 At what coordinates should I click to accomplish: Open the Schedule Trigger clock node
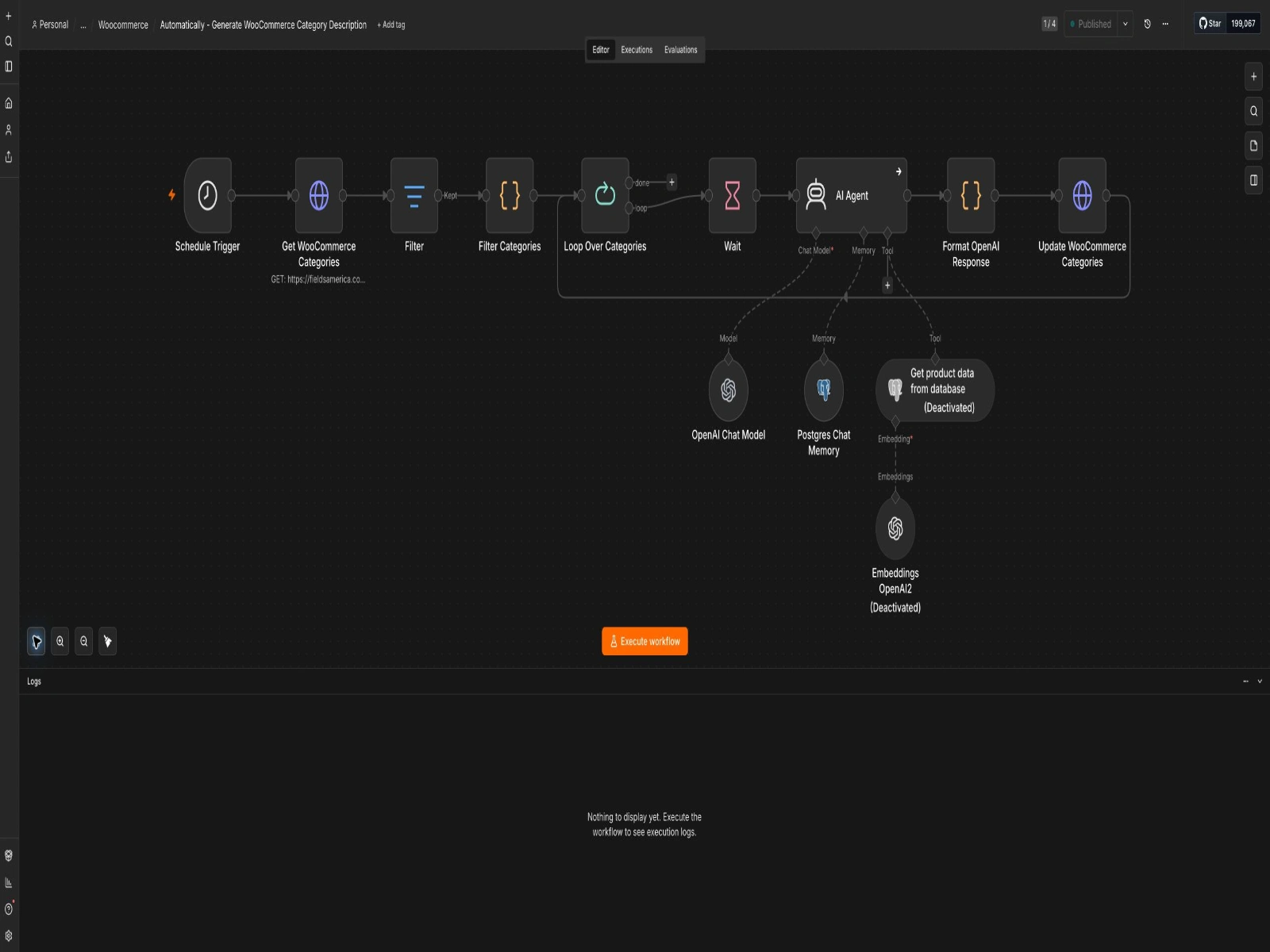click(207, 195)
